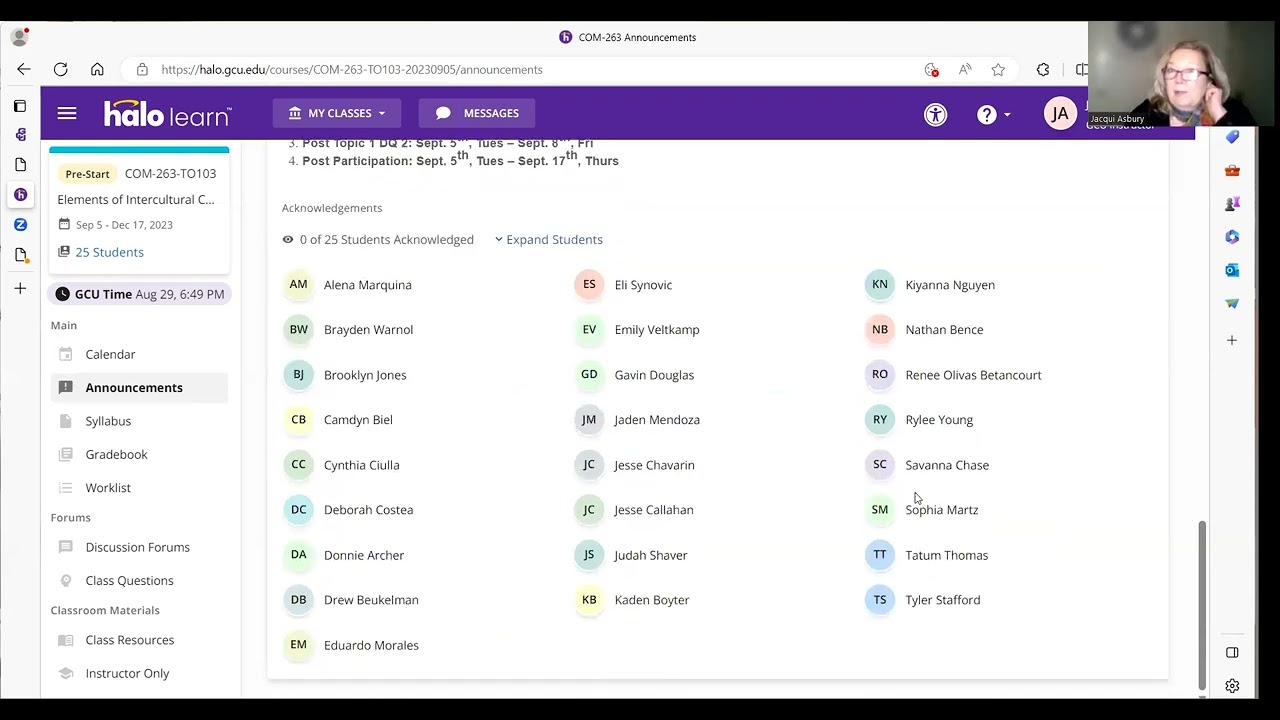Expand the MY CLASSES dropdown
The image size is (1280, 720).
point(337,113)
